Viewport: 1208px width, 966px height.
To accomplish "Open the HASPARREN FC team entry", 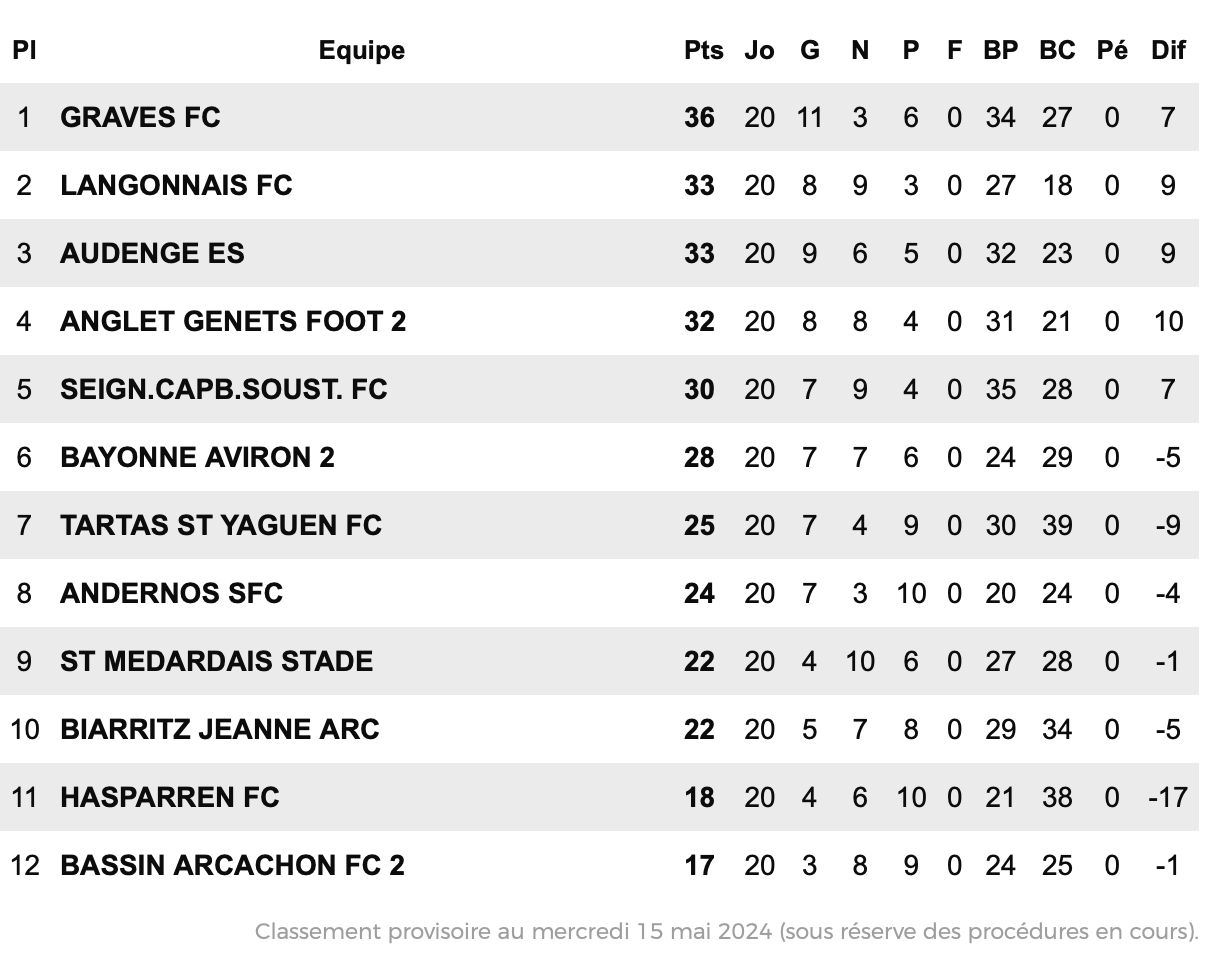I will click(x=170, y=797).
